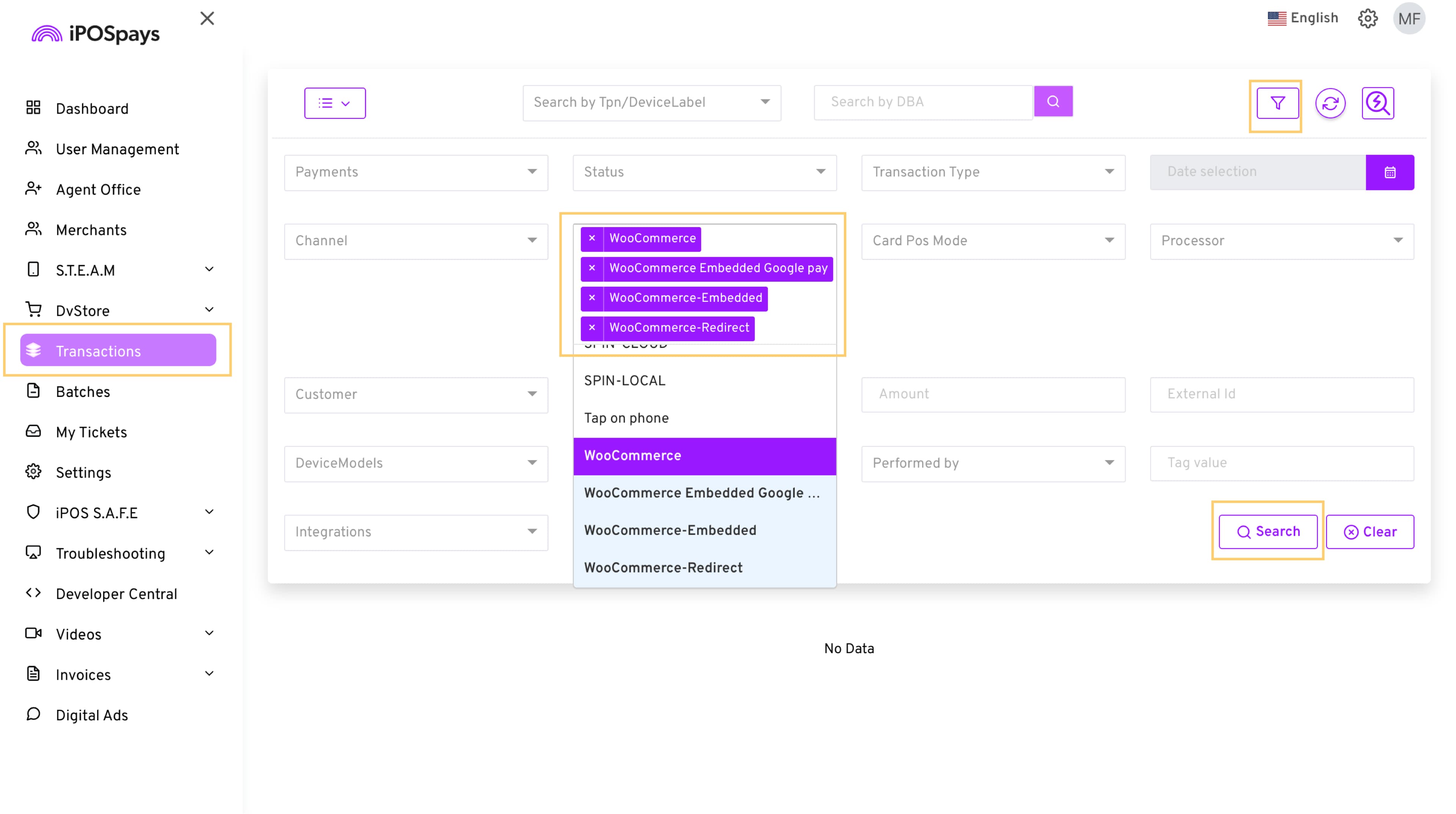The image size is (1456, 814).
Task: Click the refresh icon button
Action: tap(1330, 104)
